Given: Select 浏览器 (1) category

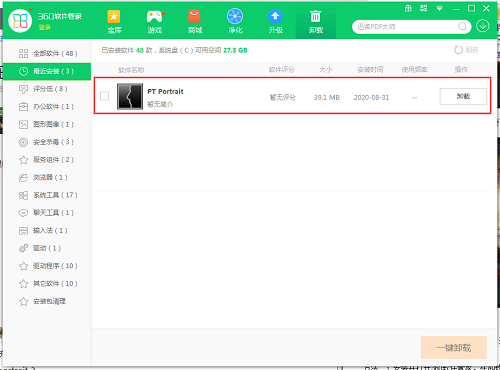Looking at the screenshot, I should 47,177.
